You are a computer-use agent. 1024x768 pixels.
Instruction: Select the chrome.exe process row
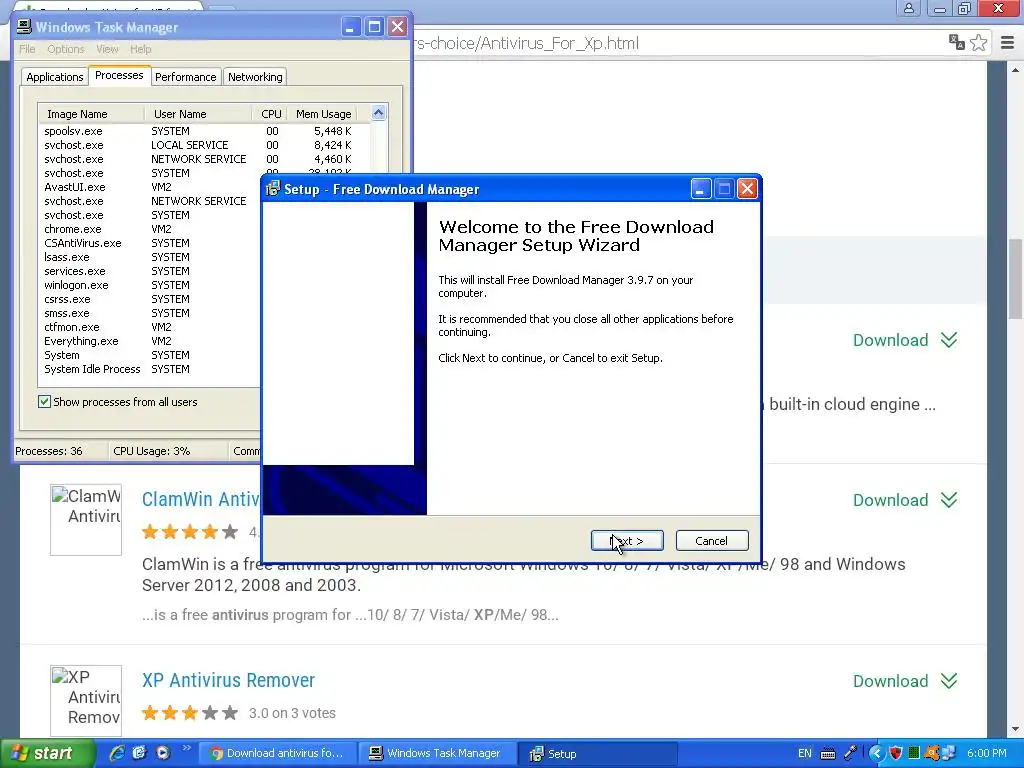point(150,229)
